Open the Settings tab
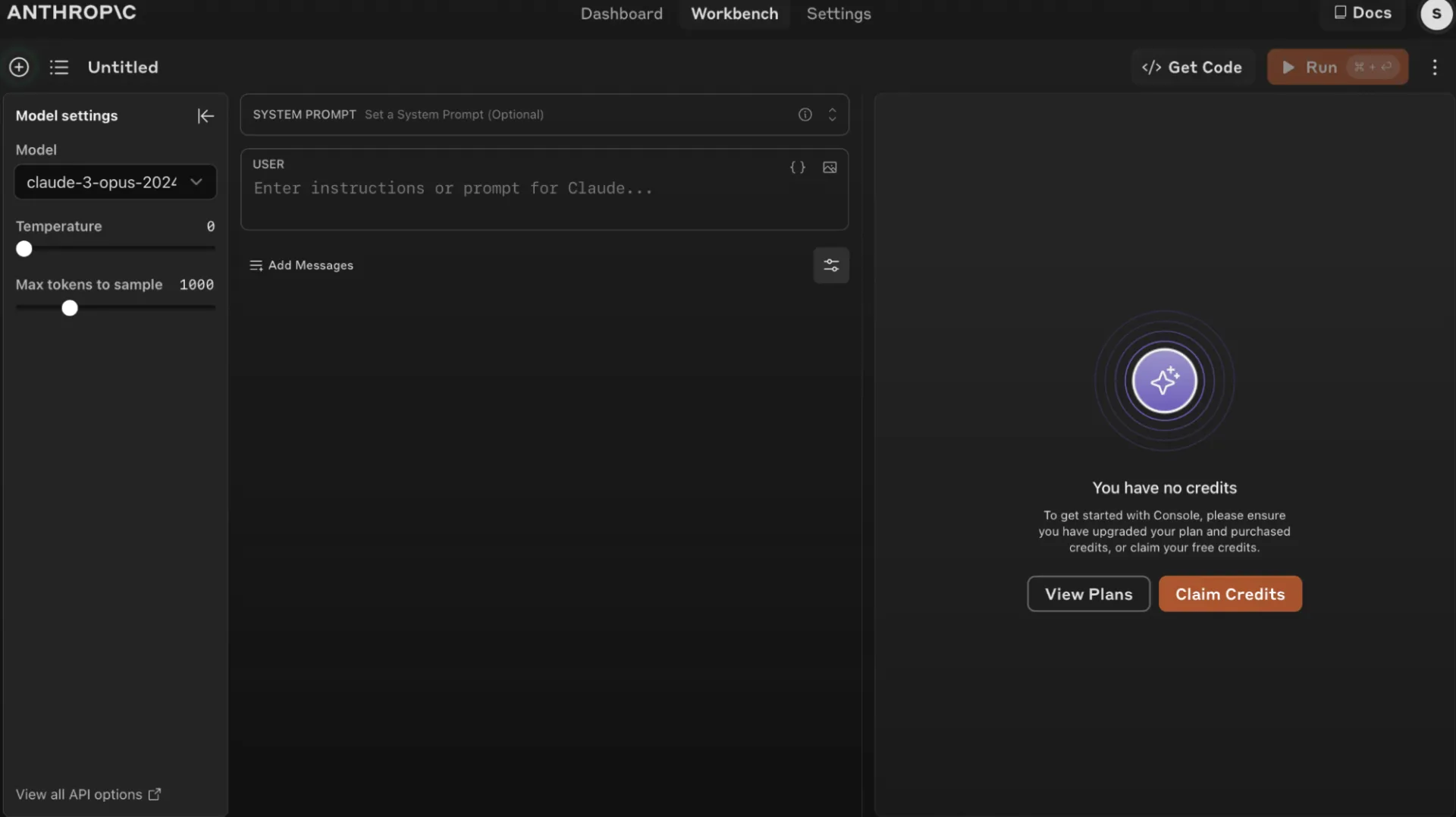 coord(839,14)
